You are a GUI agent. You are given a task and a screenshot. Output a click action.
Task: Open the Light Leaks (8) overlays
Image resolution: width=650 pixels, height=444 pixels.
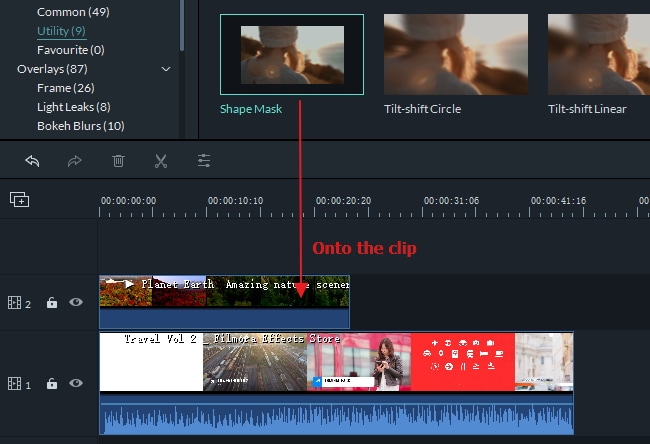tap(74, 107)
